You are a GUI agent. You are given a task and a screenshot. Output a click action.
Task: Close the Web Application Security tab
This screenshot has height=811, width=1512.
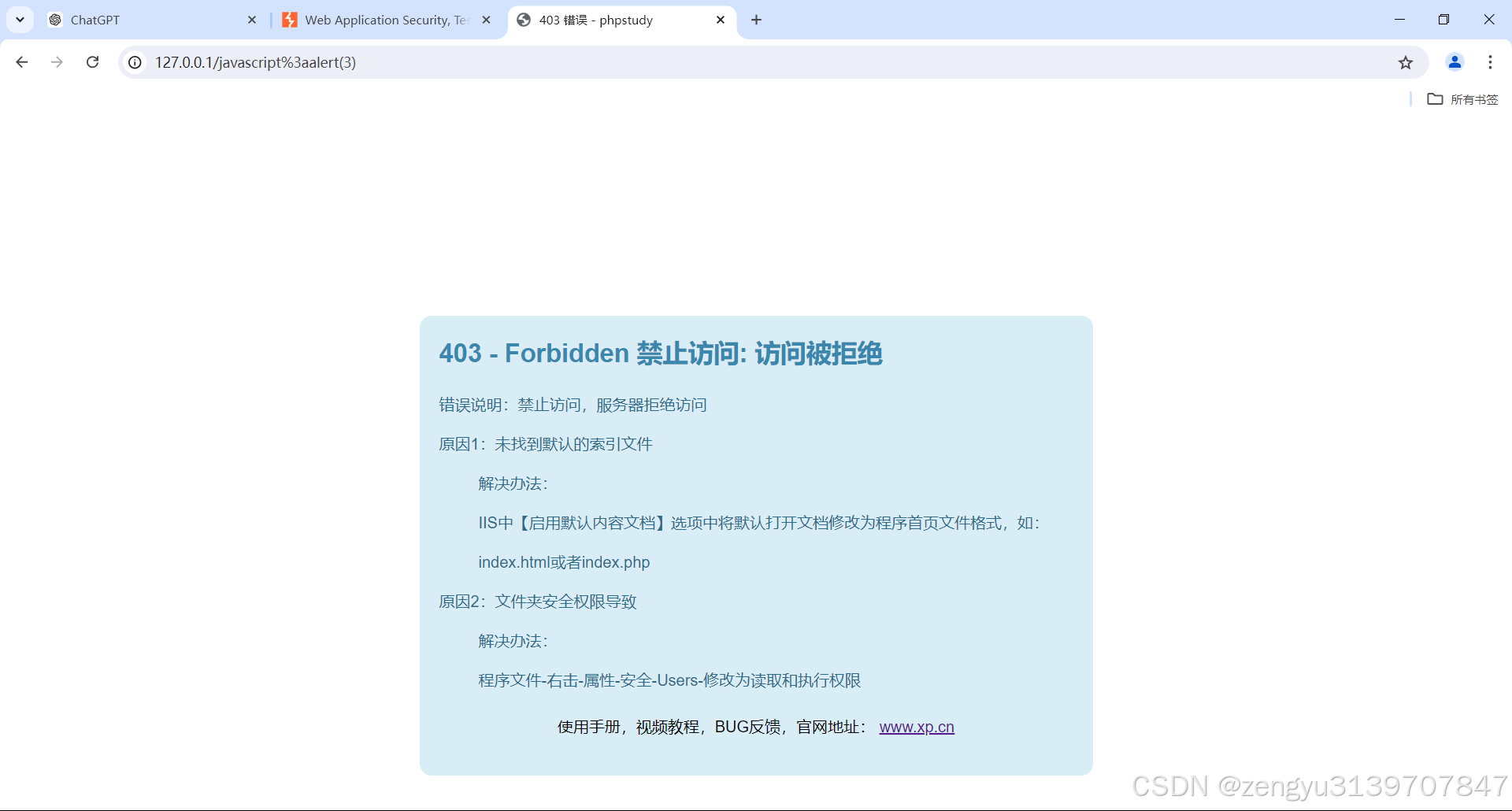click(486, 20)
